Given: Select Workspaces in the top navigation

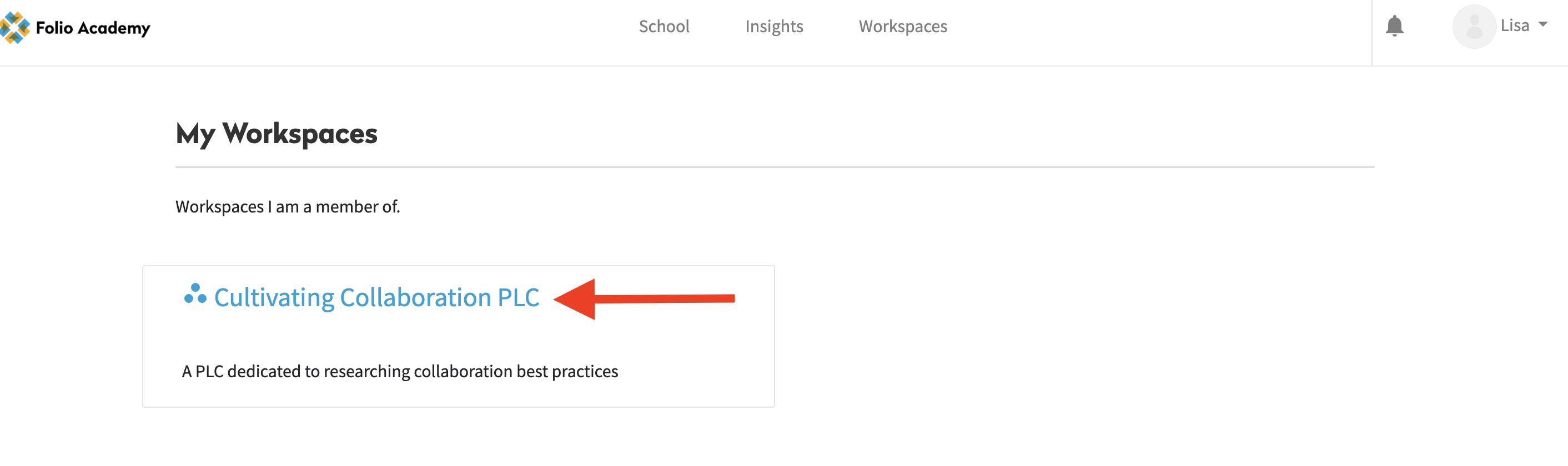Looking at the screenshot, I should point(903,26).
